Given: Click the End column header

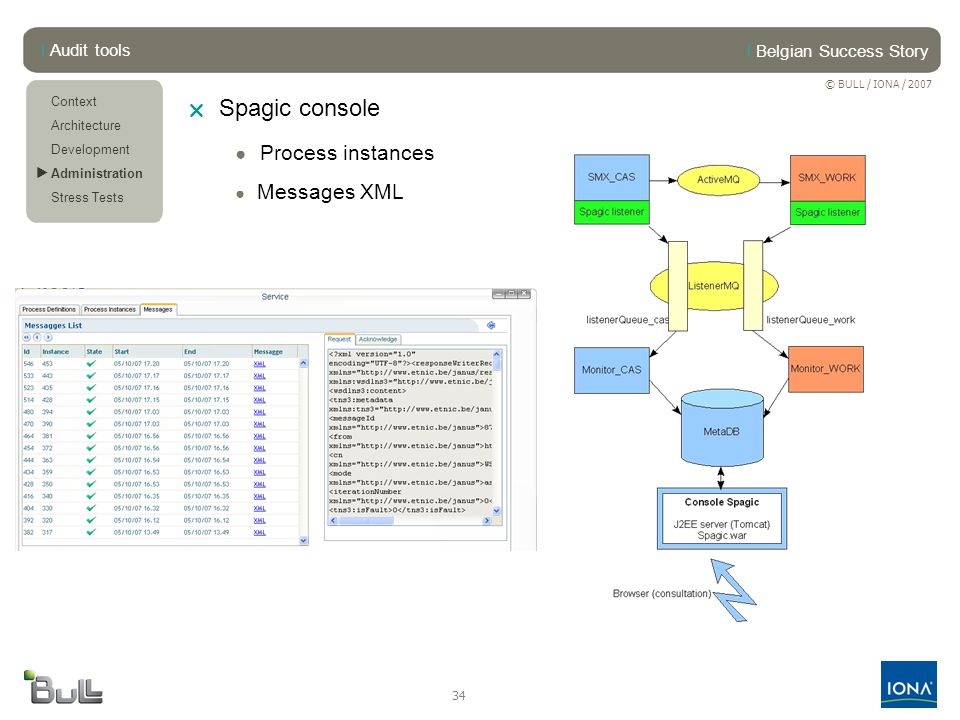Looking at the screenshot, I should click(217, 351).
